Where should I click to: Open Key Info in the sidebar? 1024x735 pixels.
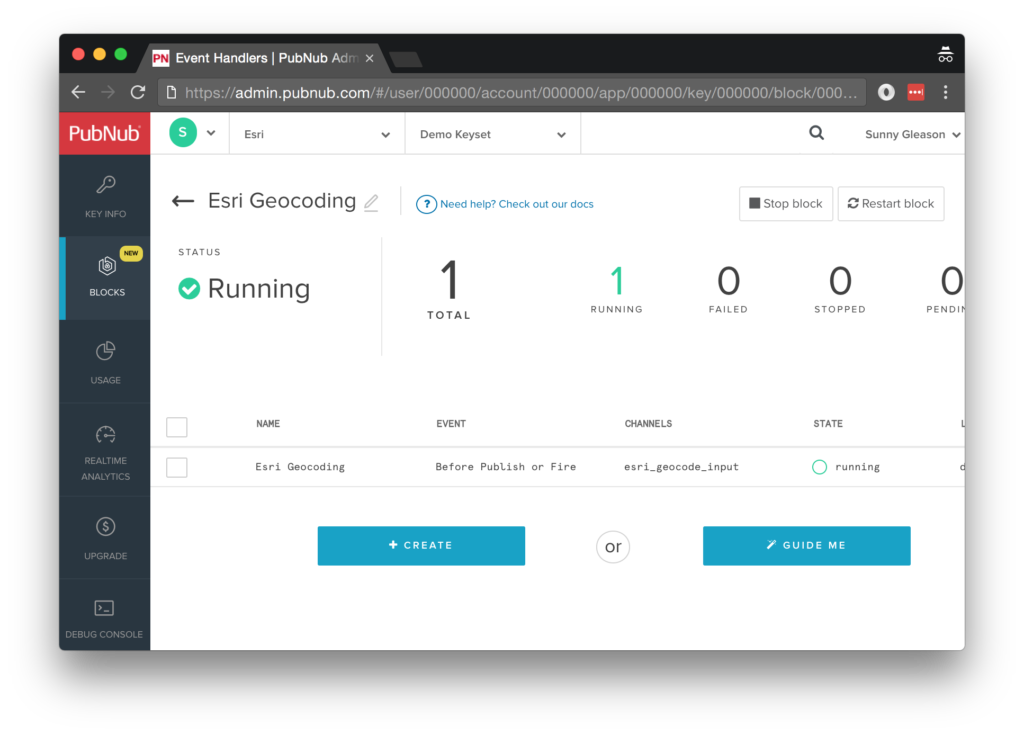(105, 196)
